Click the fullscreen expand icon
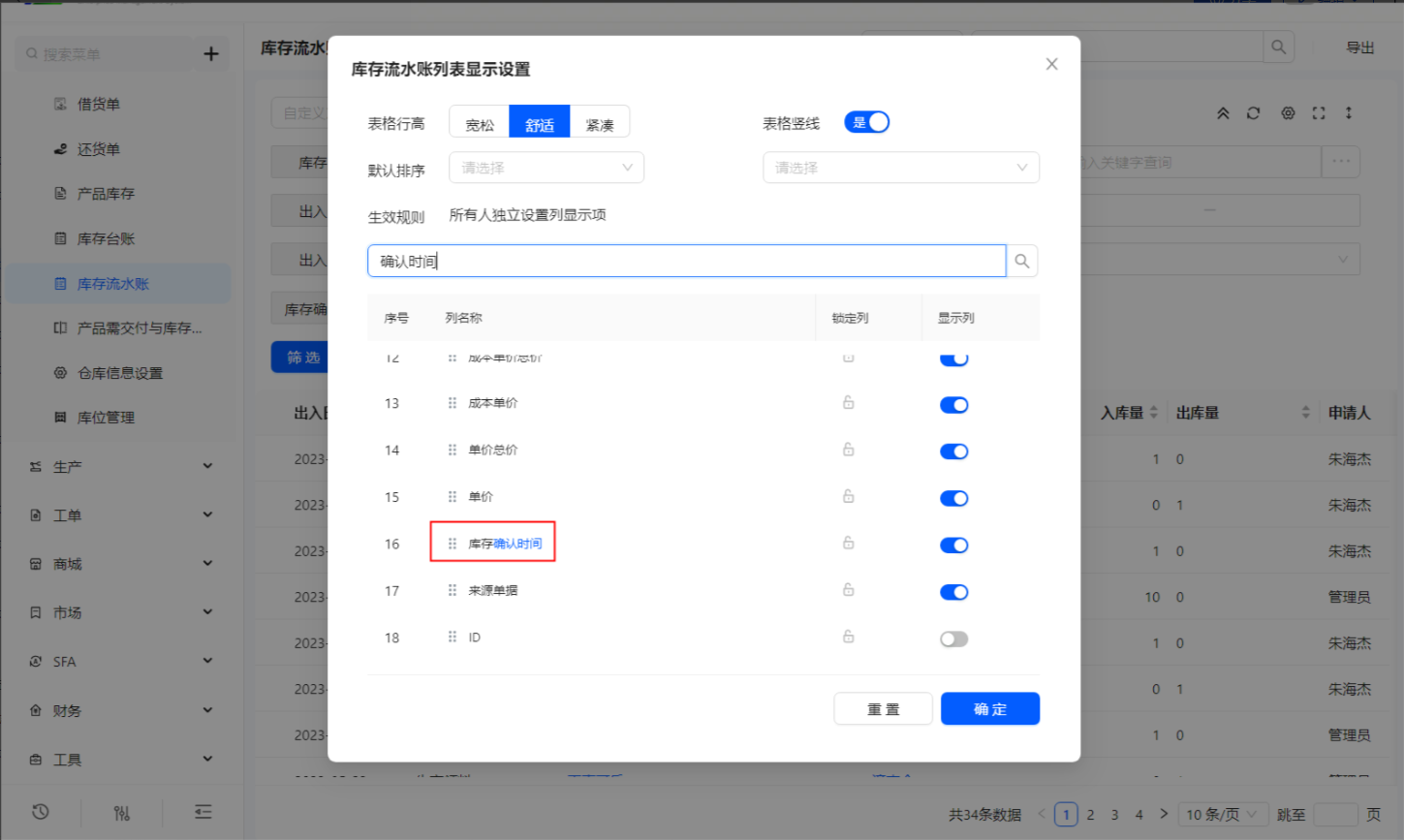Viewport: 1404px width, 840px height. point(1318,113)
